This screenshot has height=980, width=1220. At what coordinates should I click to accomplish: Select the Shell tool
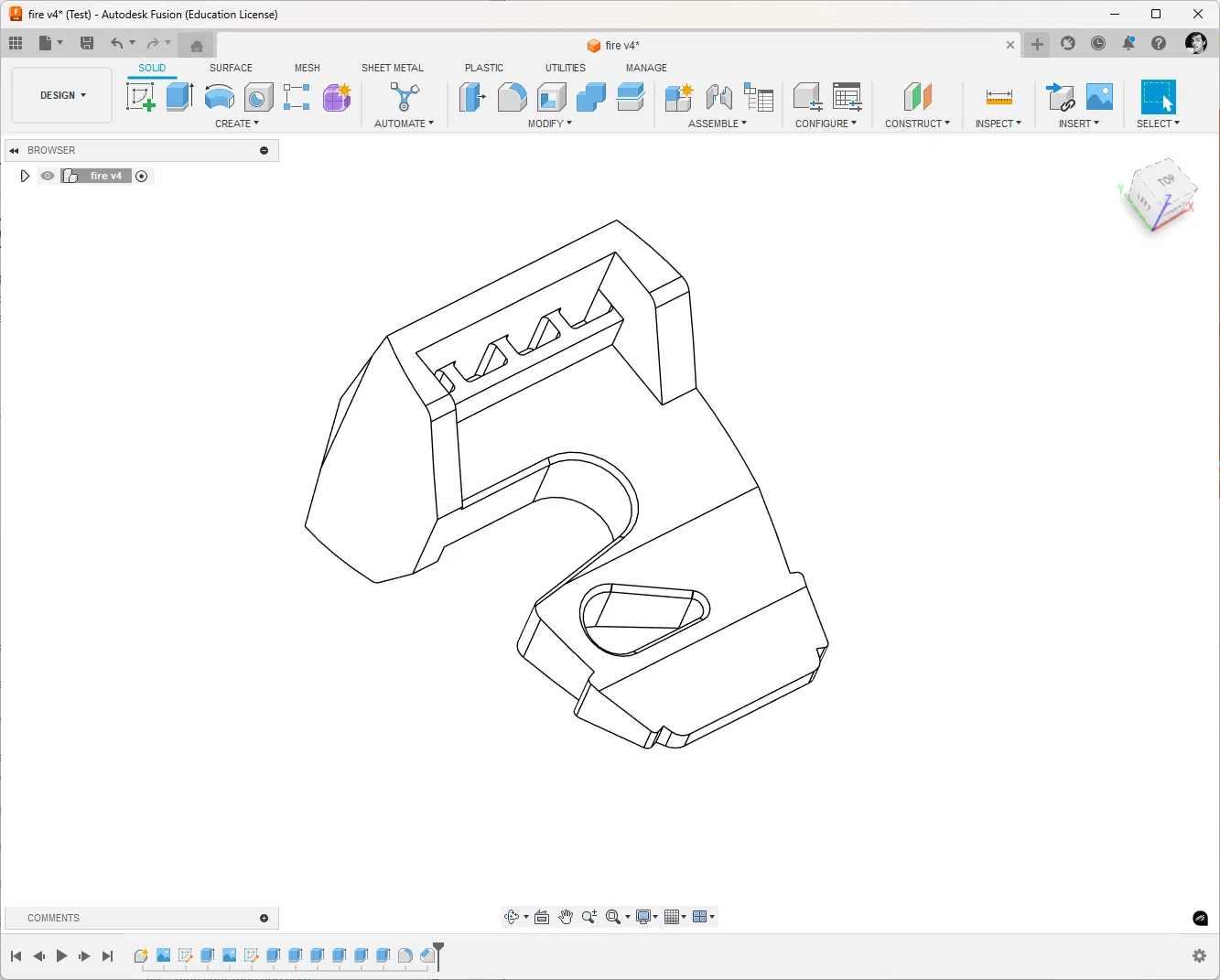pos(551,96)
